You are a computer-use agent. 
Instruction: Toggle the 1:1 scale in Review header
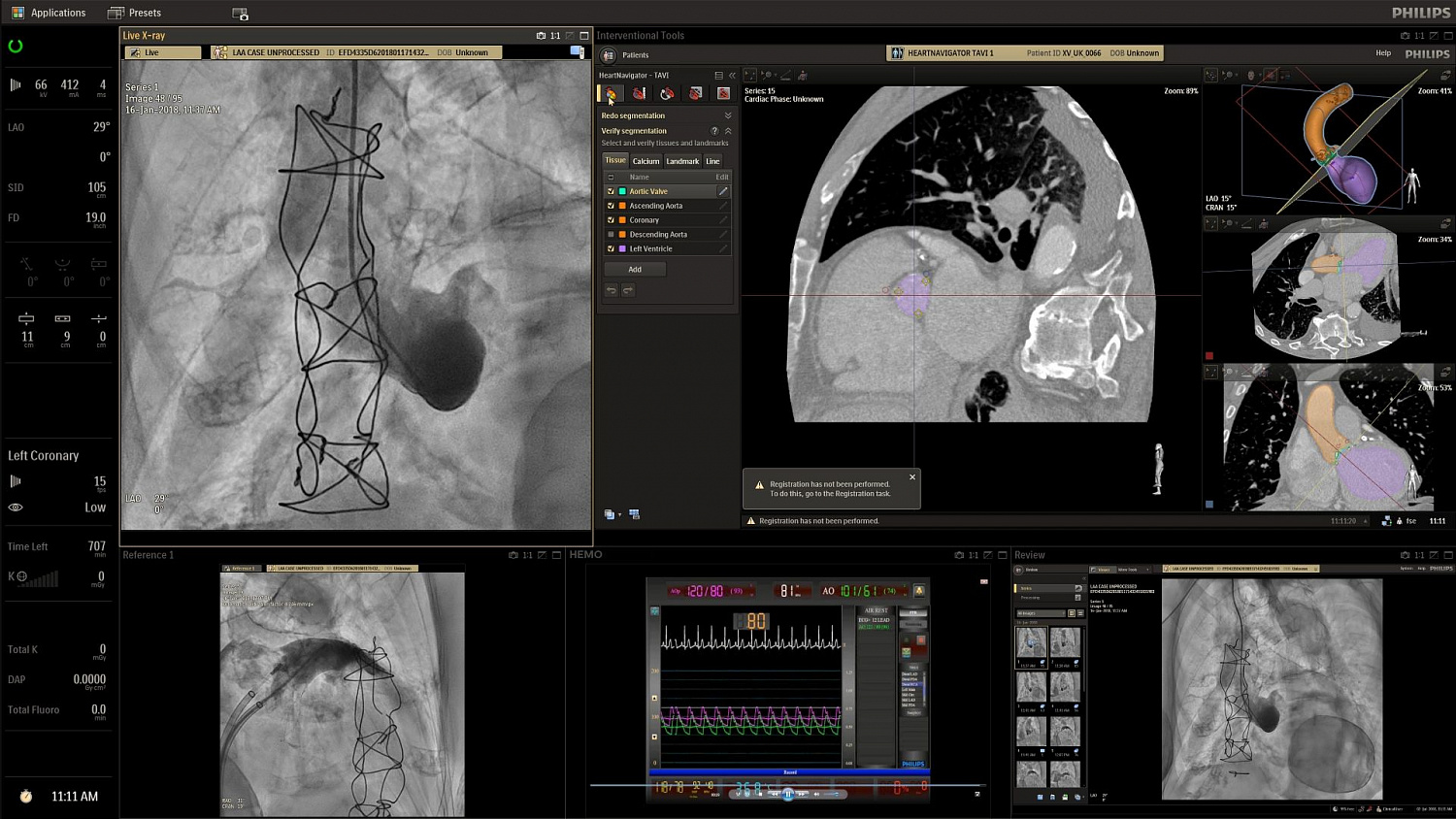[x=1419, y=555]
